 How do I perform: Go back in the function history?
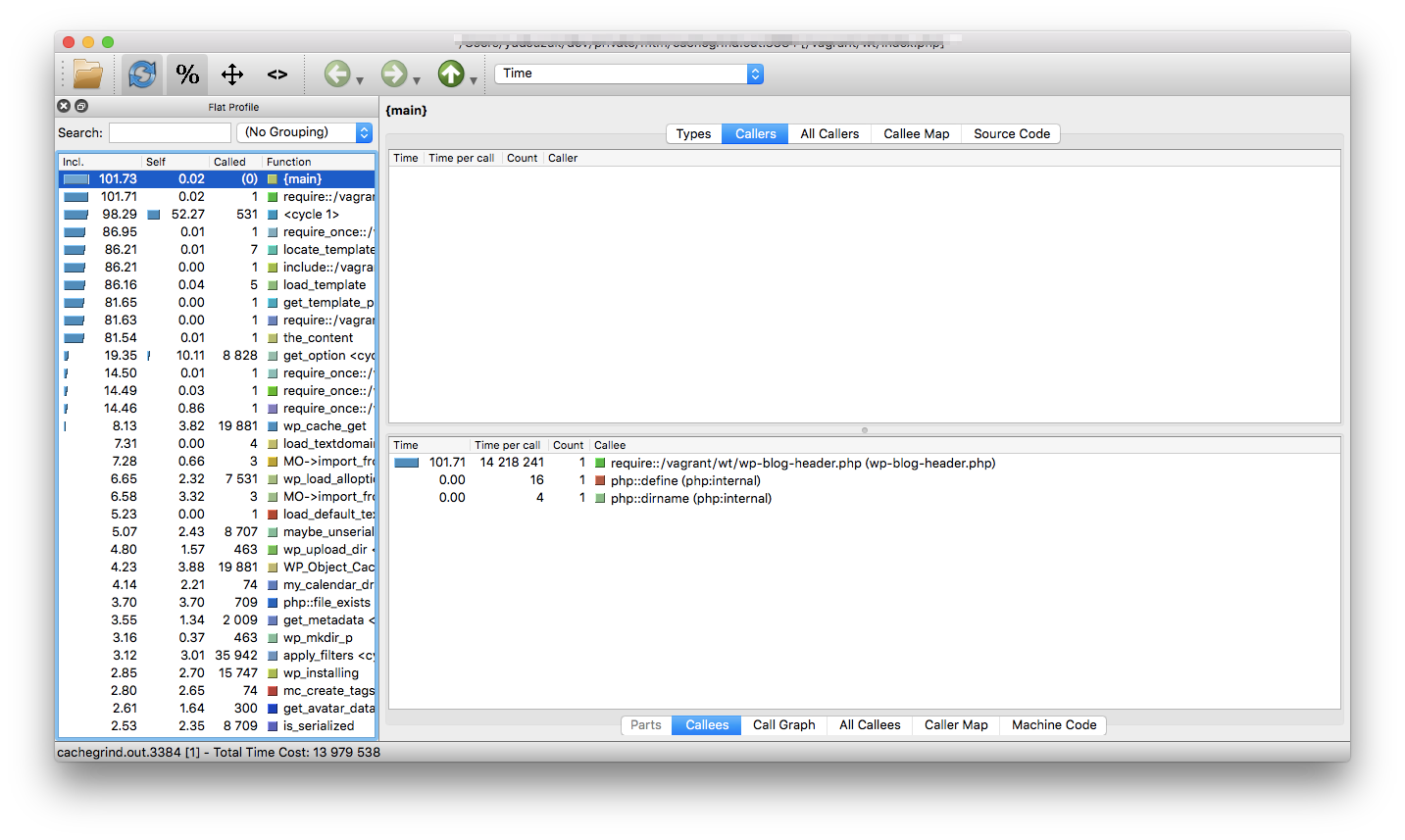click(x=337, y=74)
